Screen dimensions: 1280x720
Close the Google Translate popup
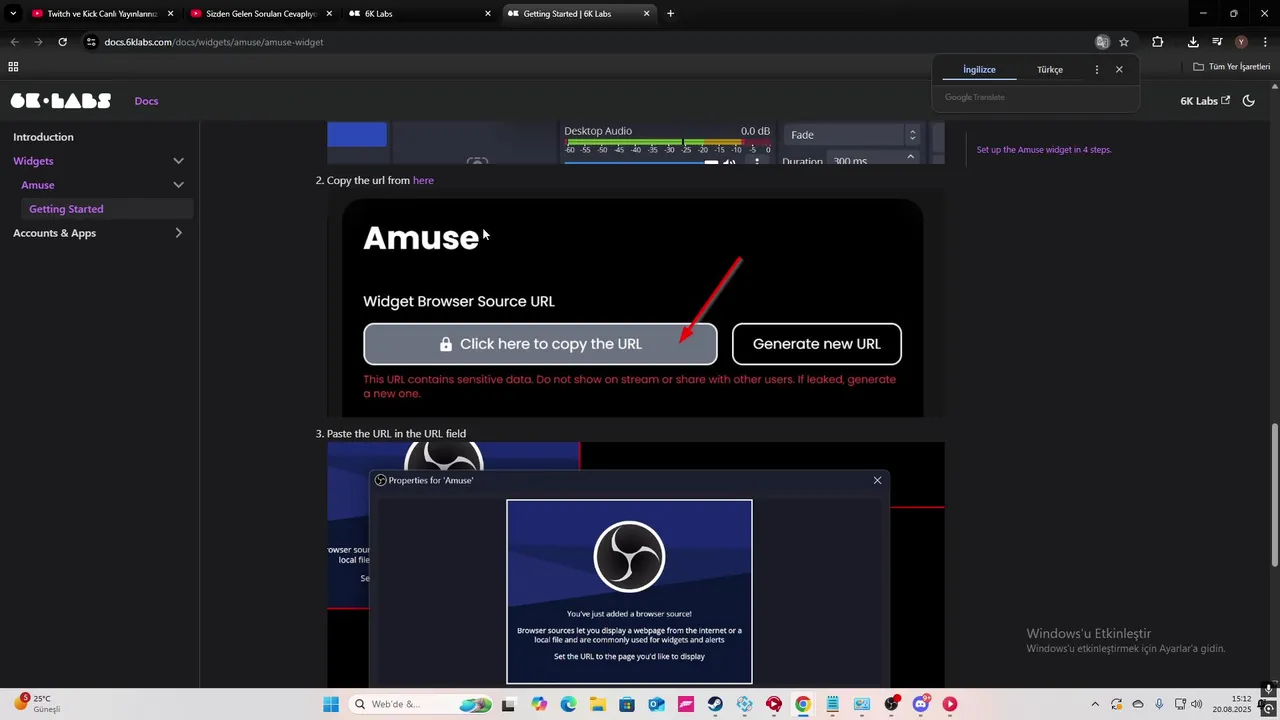tap(1119, 70)
